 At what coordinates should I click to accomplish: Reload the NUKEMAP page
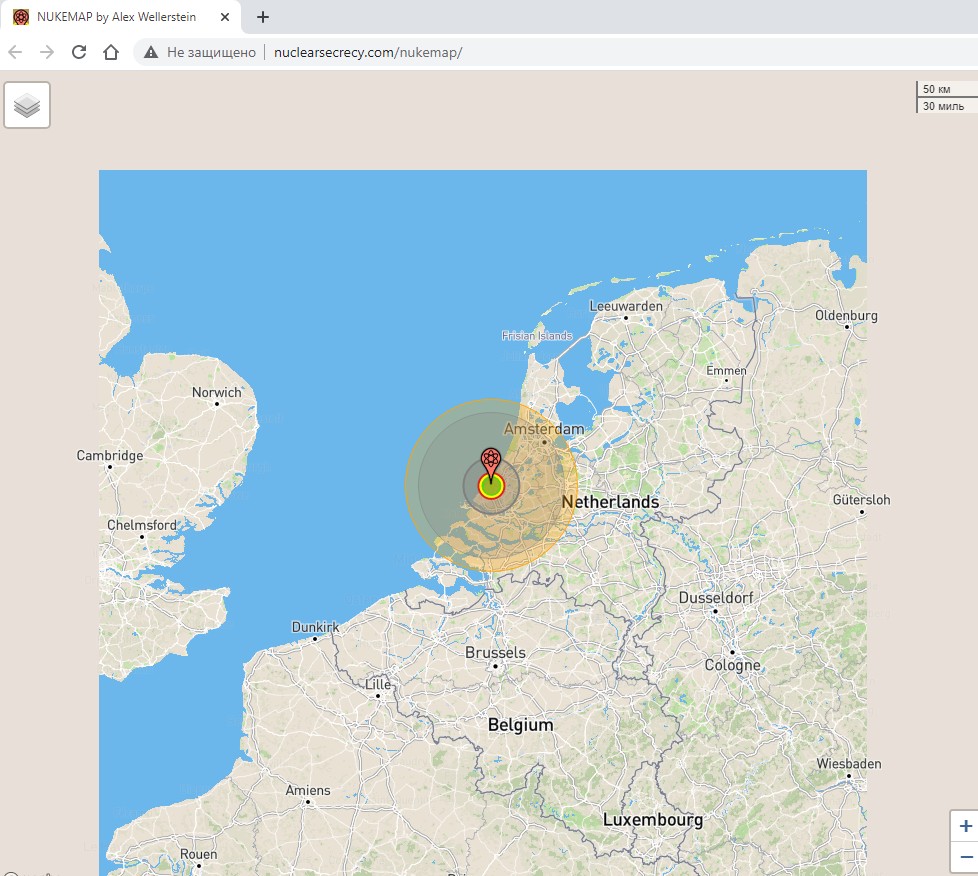[x=79, y=52]
